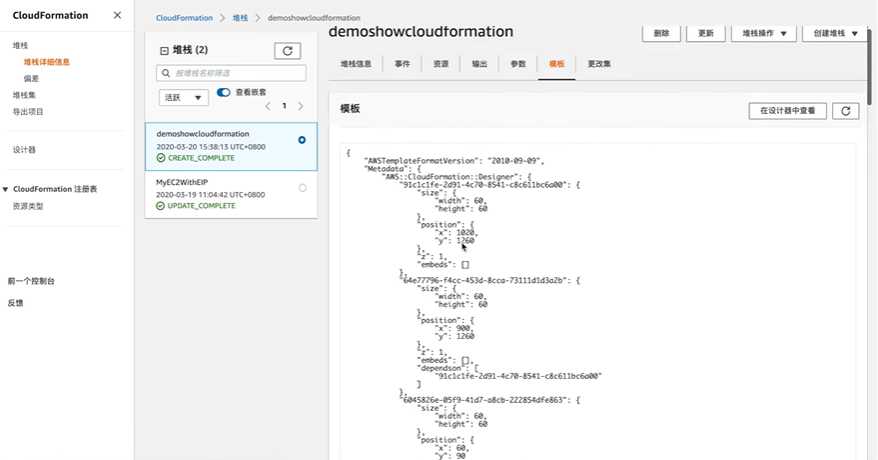Open the 活跃 status filter dropdown
The image size is (878, 460).
(184, 97)
